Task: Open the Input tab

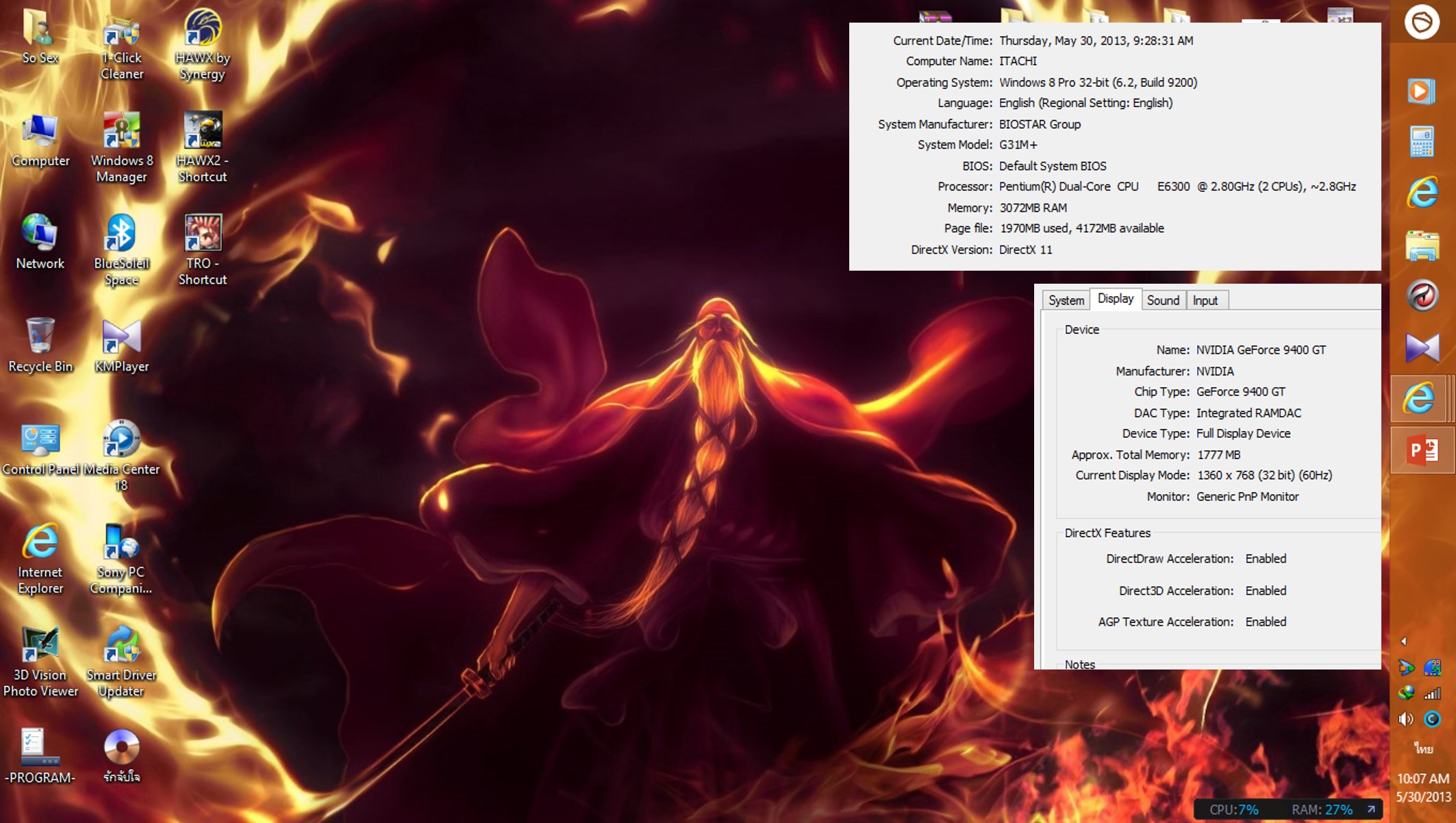Action: click(1205, 300)
